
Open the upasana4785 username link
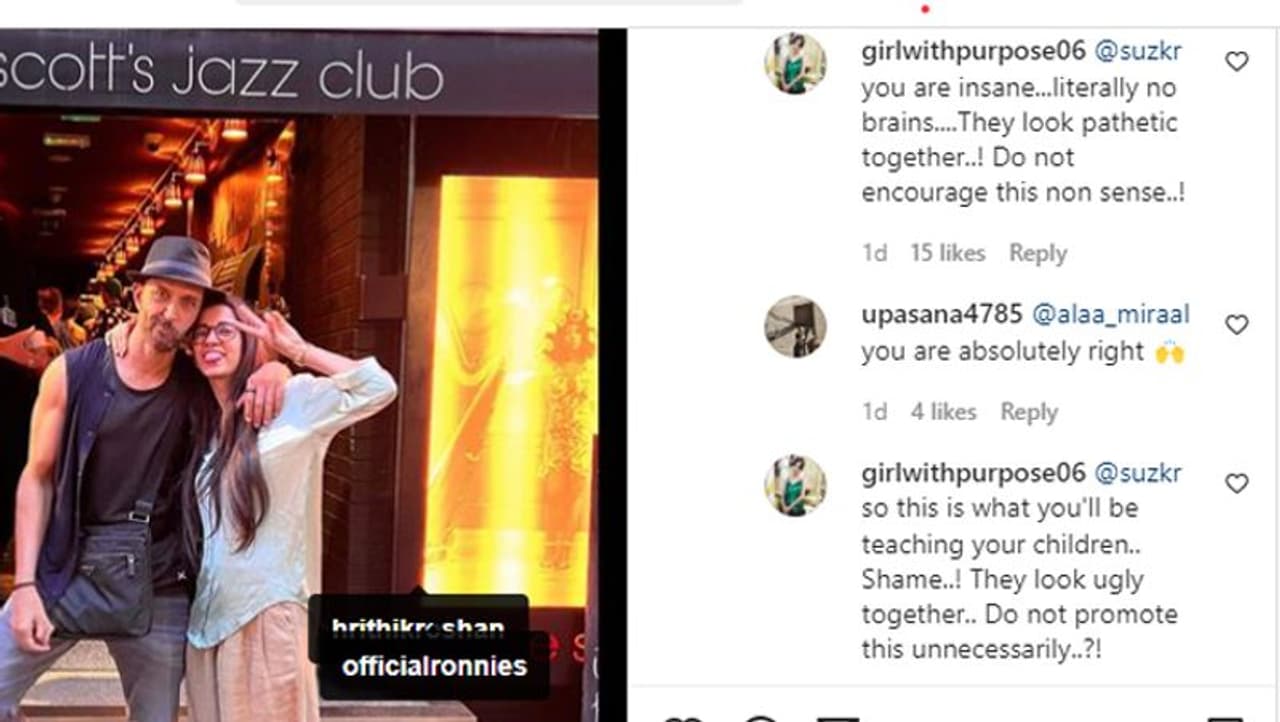pyautogui.click(x=941, y=314)
